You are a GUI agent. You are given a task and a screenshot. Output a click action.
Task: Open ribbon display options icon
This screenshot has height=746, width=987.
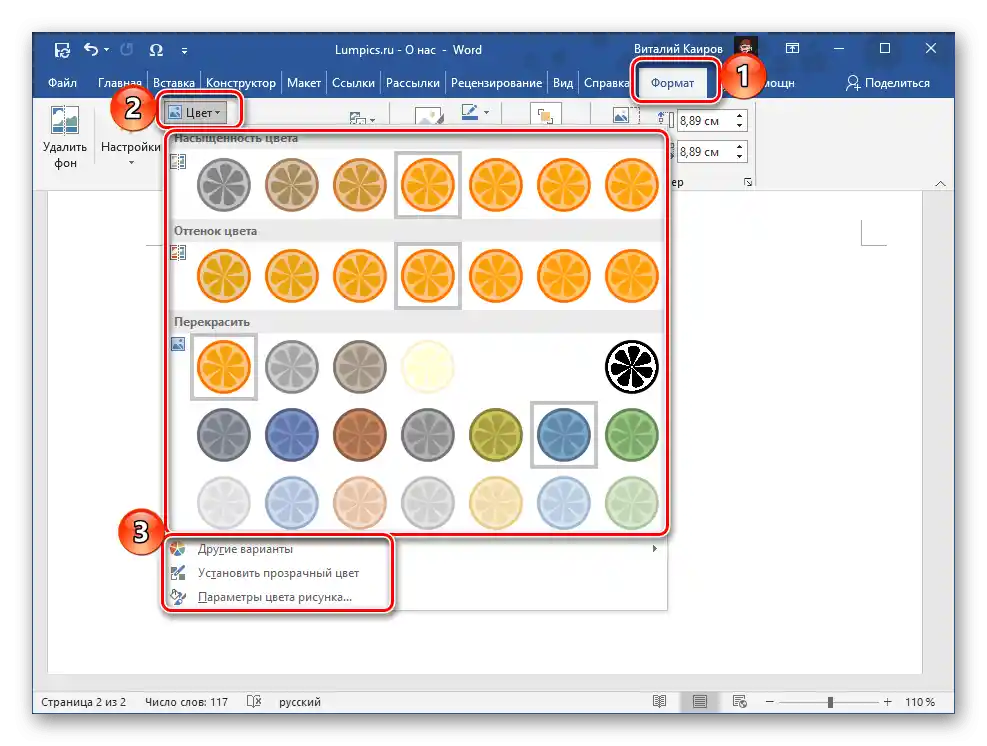pyautogui.click(x=792, y=48)
